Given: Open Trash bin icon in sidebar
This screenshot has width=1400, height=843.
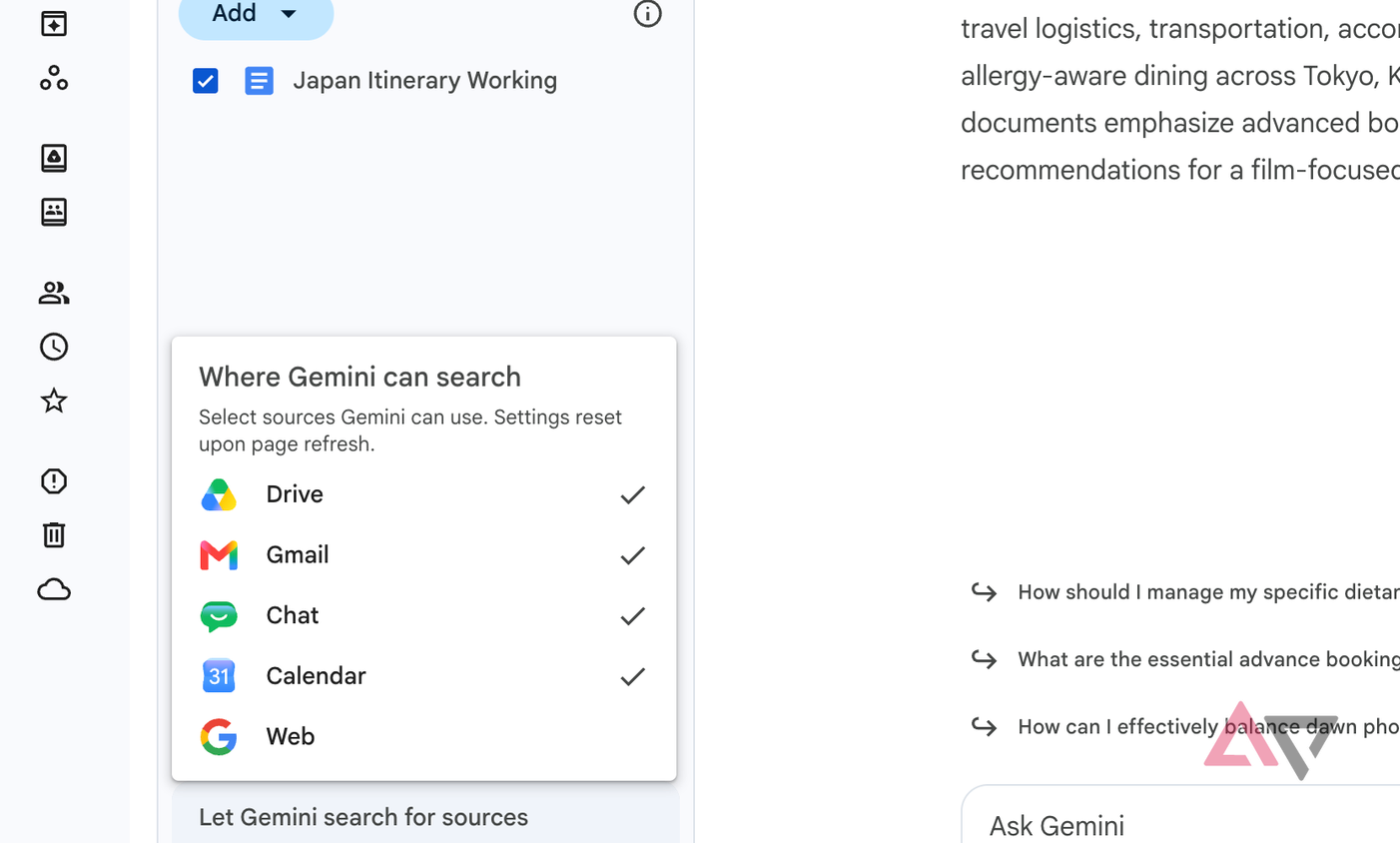Looking at the screenshot, I should coord(54,535).
